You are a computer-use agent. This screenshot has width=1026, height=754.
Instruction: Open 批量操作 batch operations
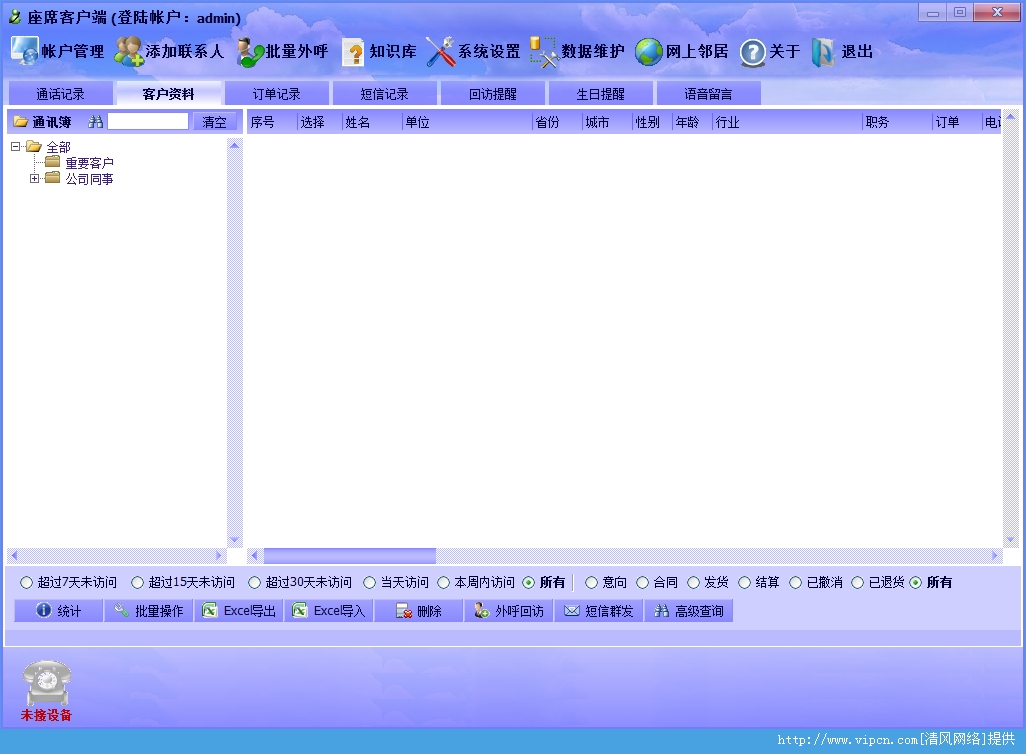coord(149,611)
